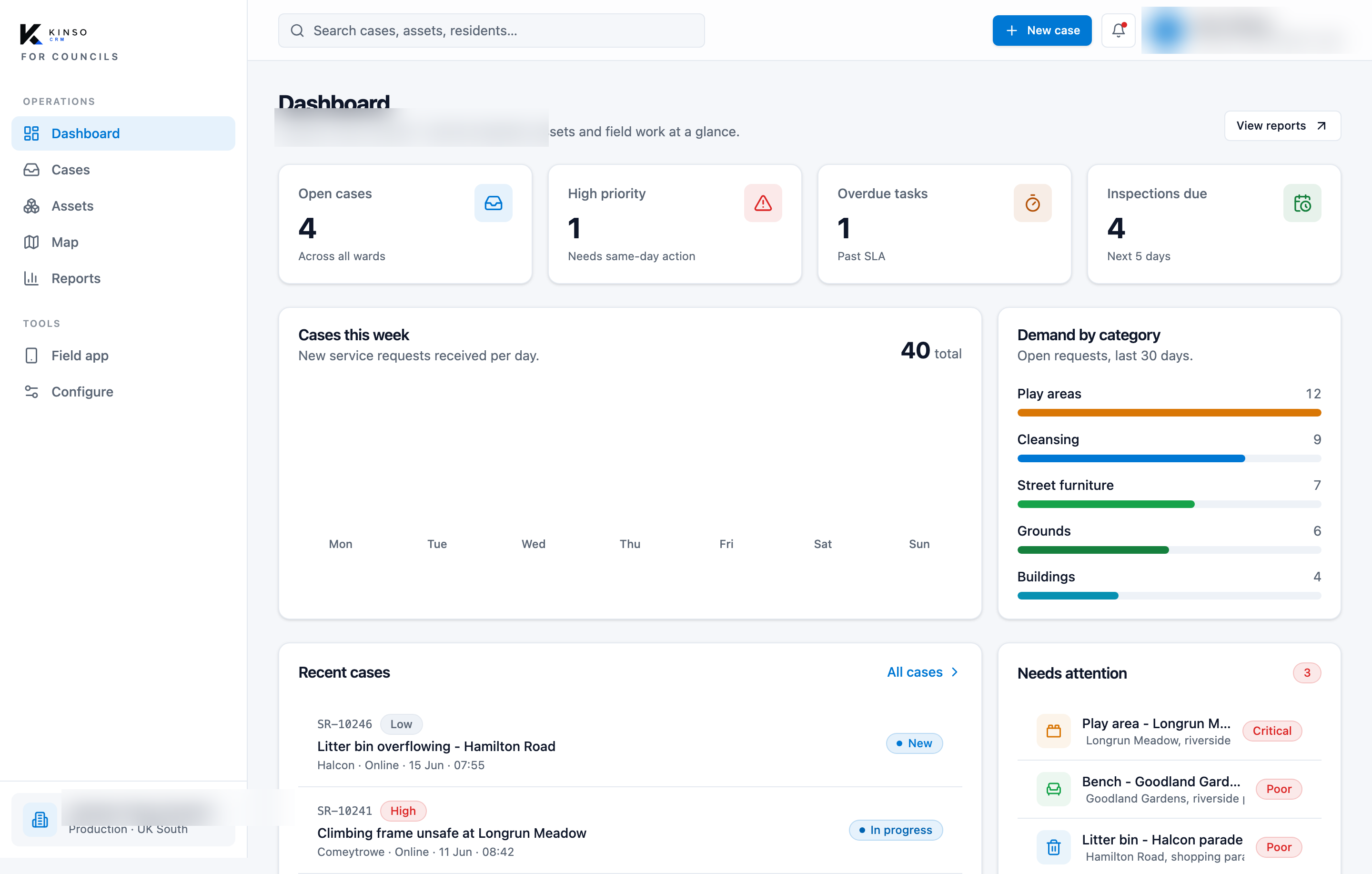The image size is (1372, 874).
Task: Focus the search cases, assets, residents field
Action: pyautogui.click(x=491, y=30)
